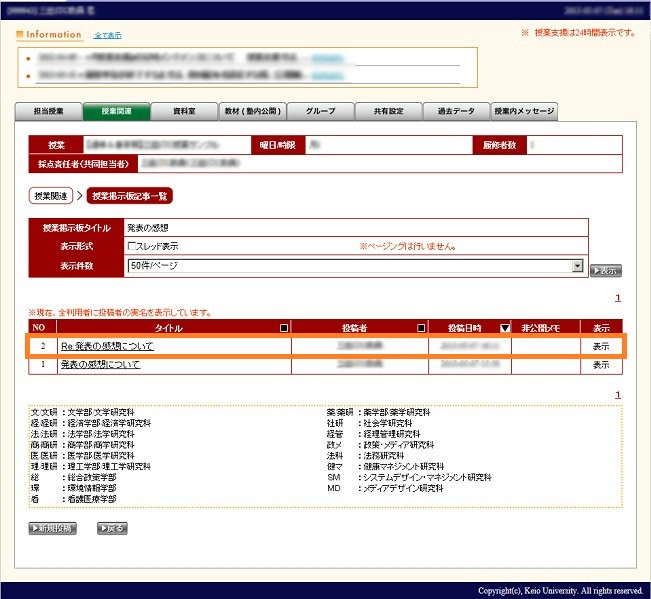Image resolution: width=651 pixels, height=599 pixels.
Task: Open the 共有設定 tab
Action: tap(388, 111)
